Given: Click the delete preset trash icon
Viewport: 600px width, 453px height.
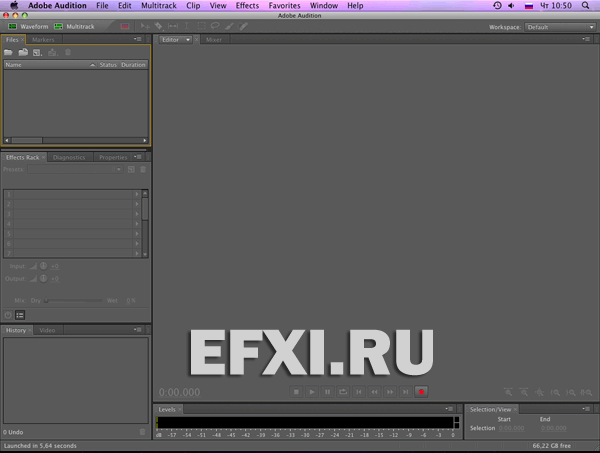Looking at the screenshot, I should tap(143, 169).
